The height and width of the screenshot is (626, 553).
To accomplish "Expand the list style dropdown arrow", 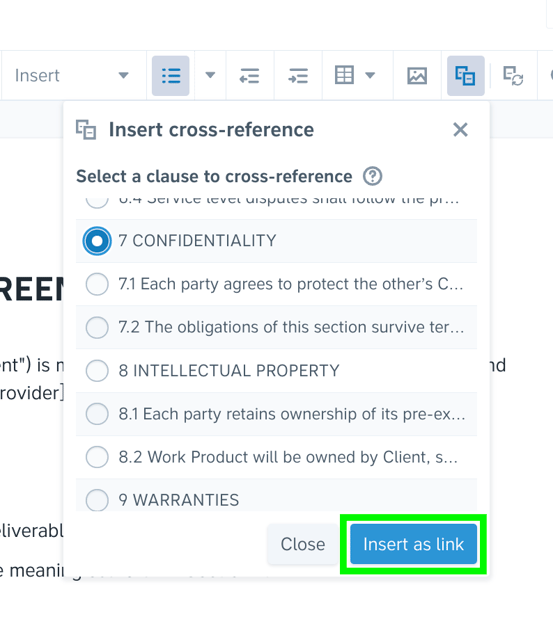I will (210, 75).
